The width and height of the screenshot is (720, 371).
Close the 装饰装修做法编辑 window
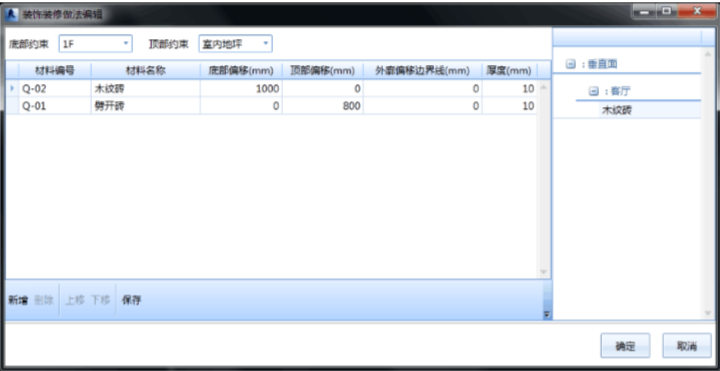click(697, 11)
